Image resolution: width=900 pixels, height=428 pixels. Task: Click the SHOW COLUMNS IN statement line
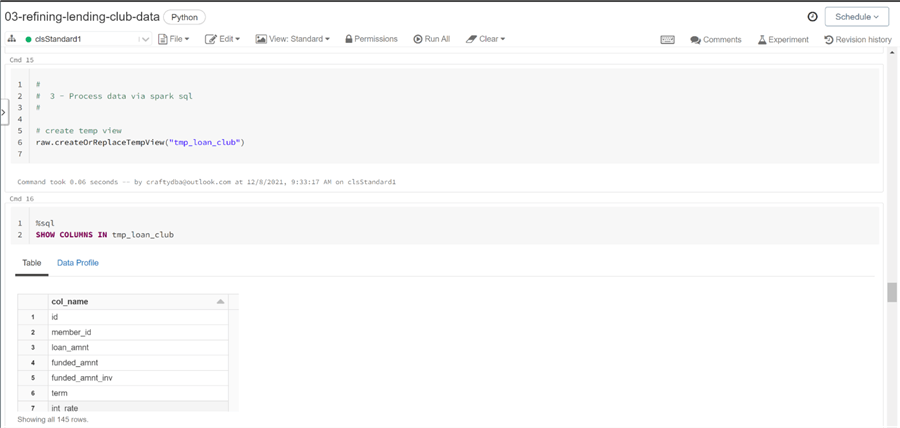(104, 235)
